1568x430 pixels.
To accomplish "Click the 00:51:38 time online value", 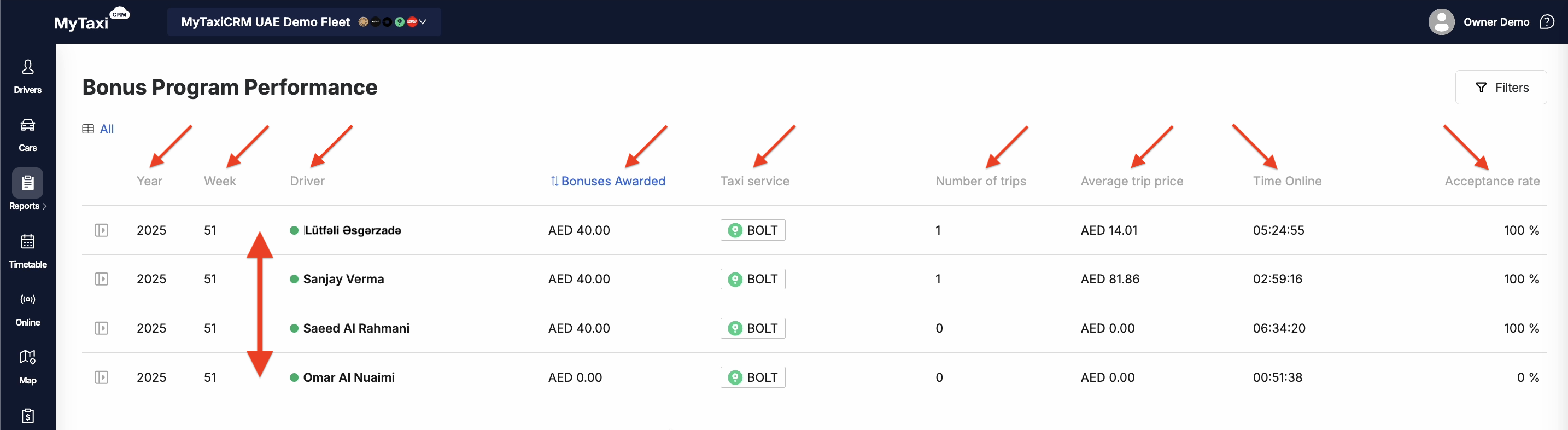I will tap(1277, 377).
